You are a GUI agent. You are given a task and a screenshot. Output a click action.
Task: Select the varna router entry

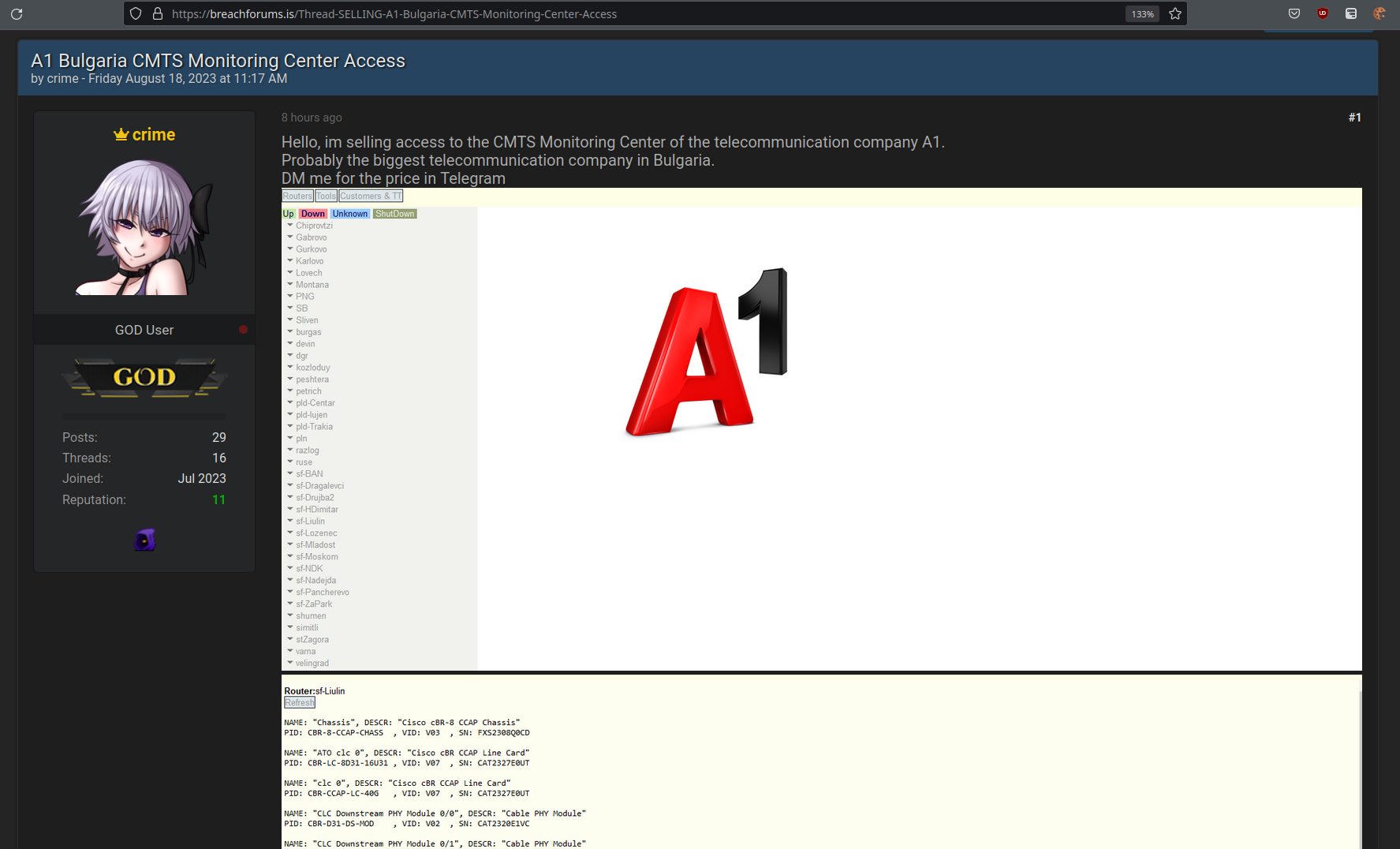tap(305, 652)
